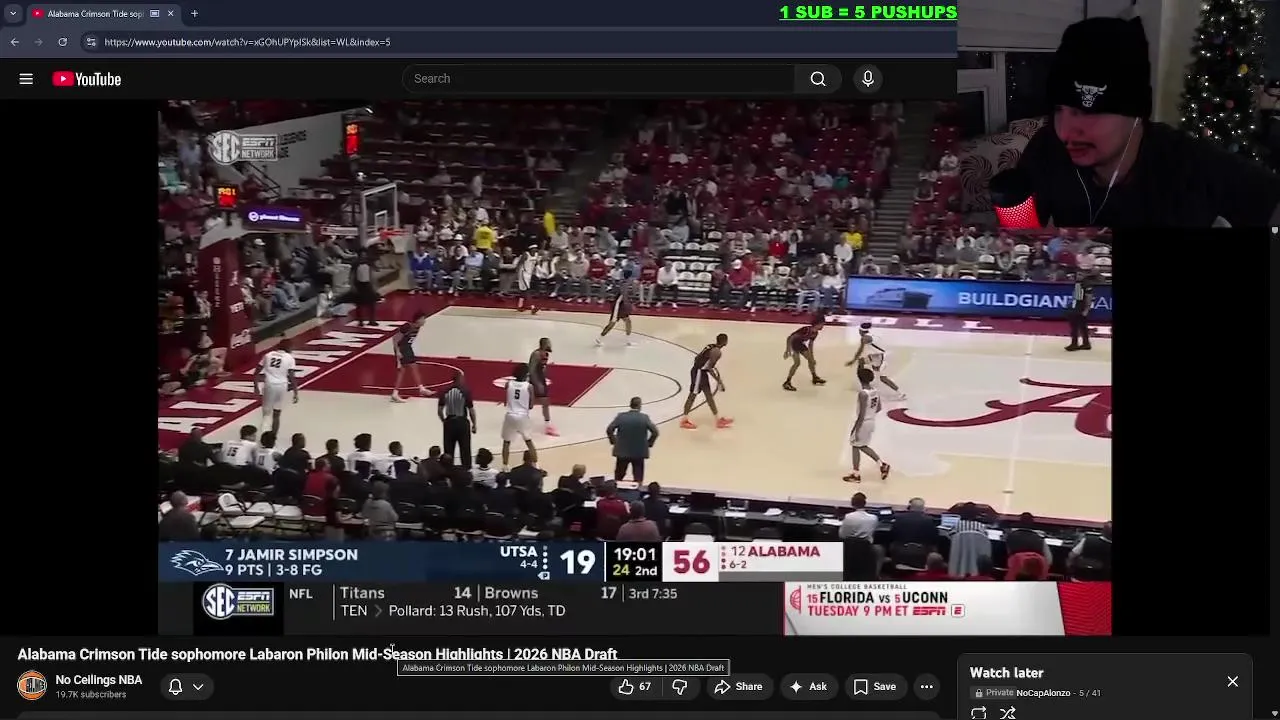The height and width of the screenshot is (720, 1280).
Task: Click the video title text
Action: coord(317,654)
